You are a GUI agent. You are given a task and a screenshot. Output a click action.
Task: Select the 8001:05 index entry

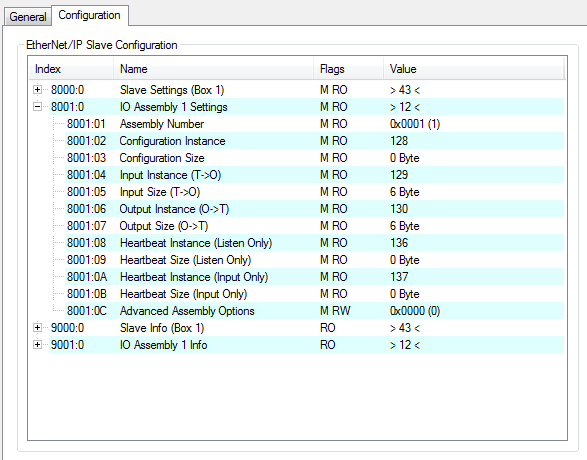(86, 192)
